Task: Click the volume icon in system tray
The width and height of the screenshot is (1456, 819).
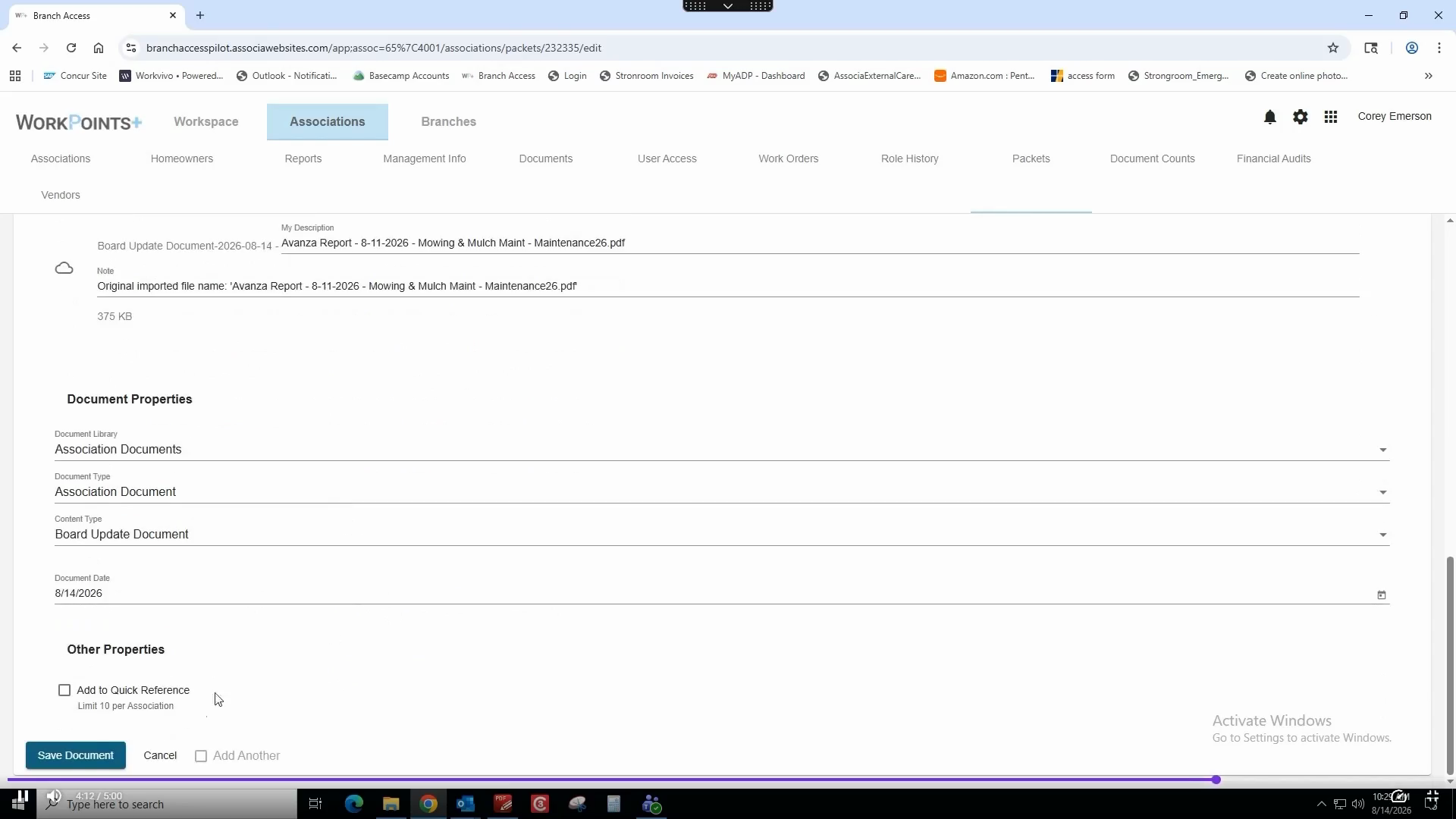Action: coord(1357,804)
